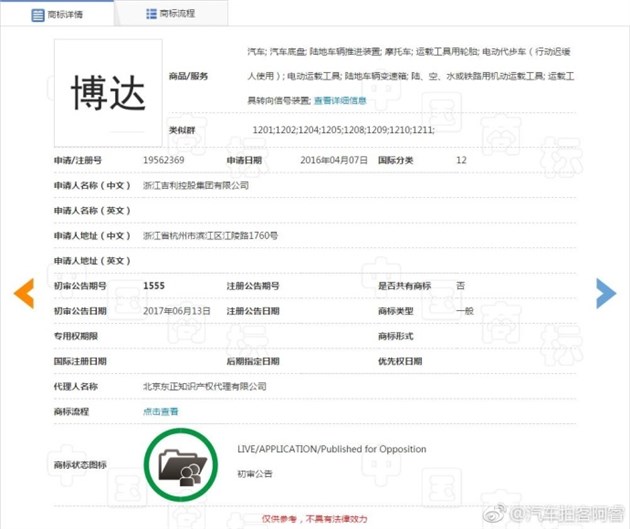This screenshot has height=529, width=630.
Task: Click the 国际分类 label
Action: coord(395,160)
